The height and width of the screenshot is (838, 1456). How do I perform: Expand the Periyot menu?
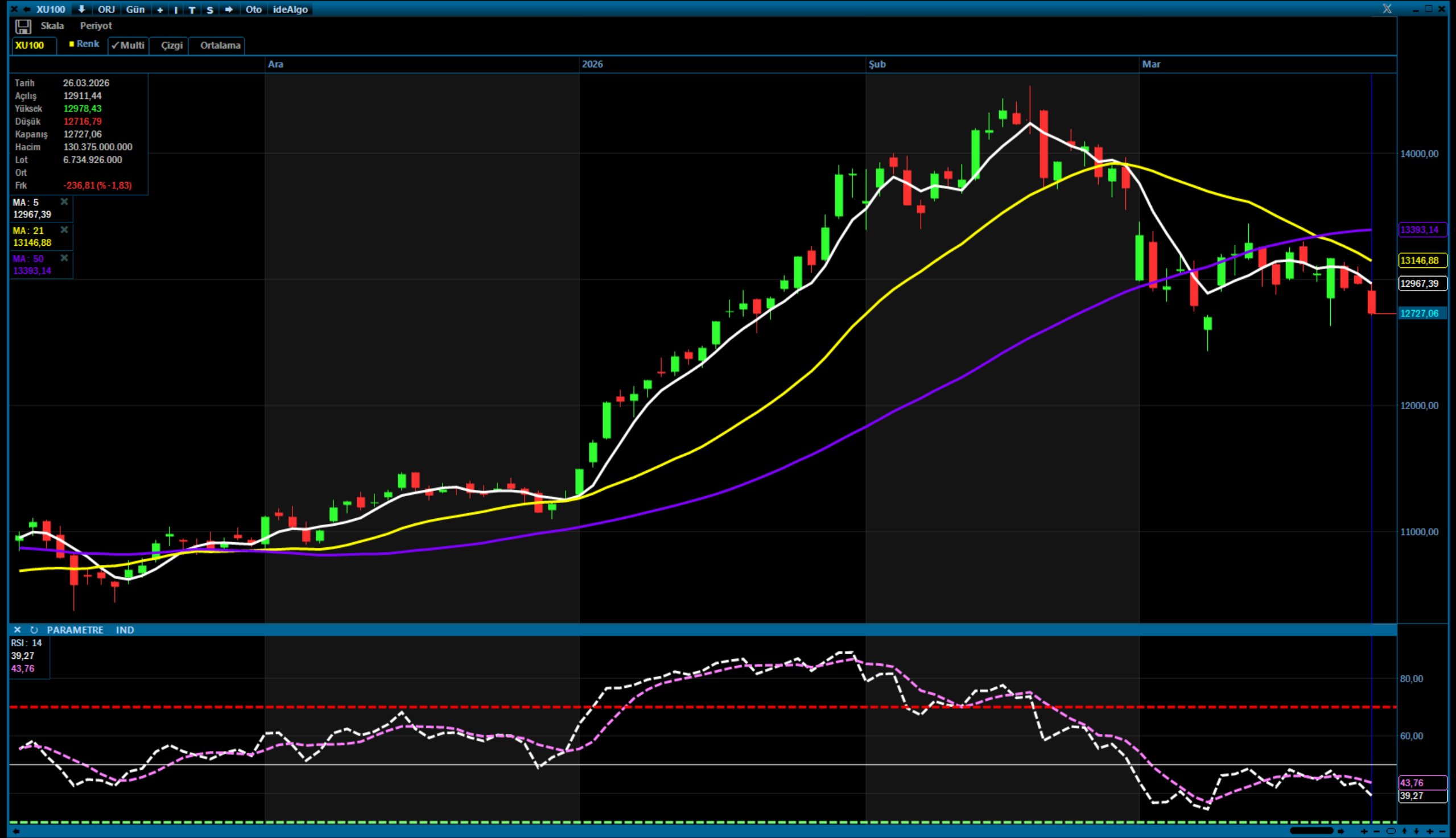point(96,26)
